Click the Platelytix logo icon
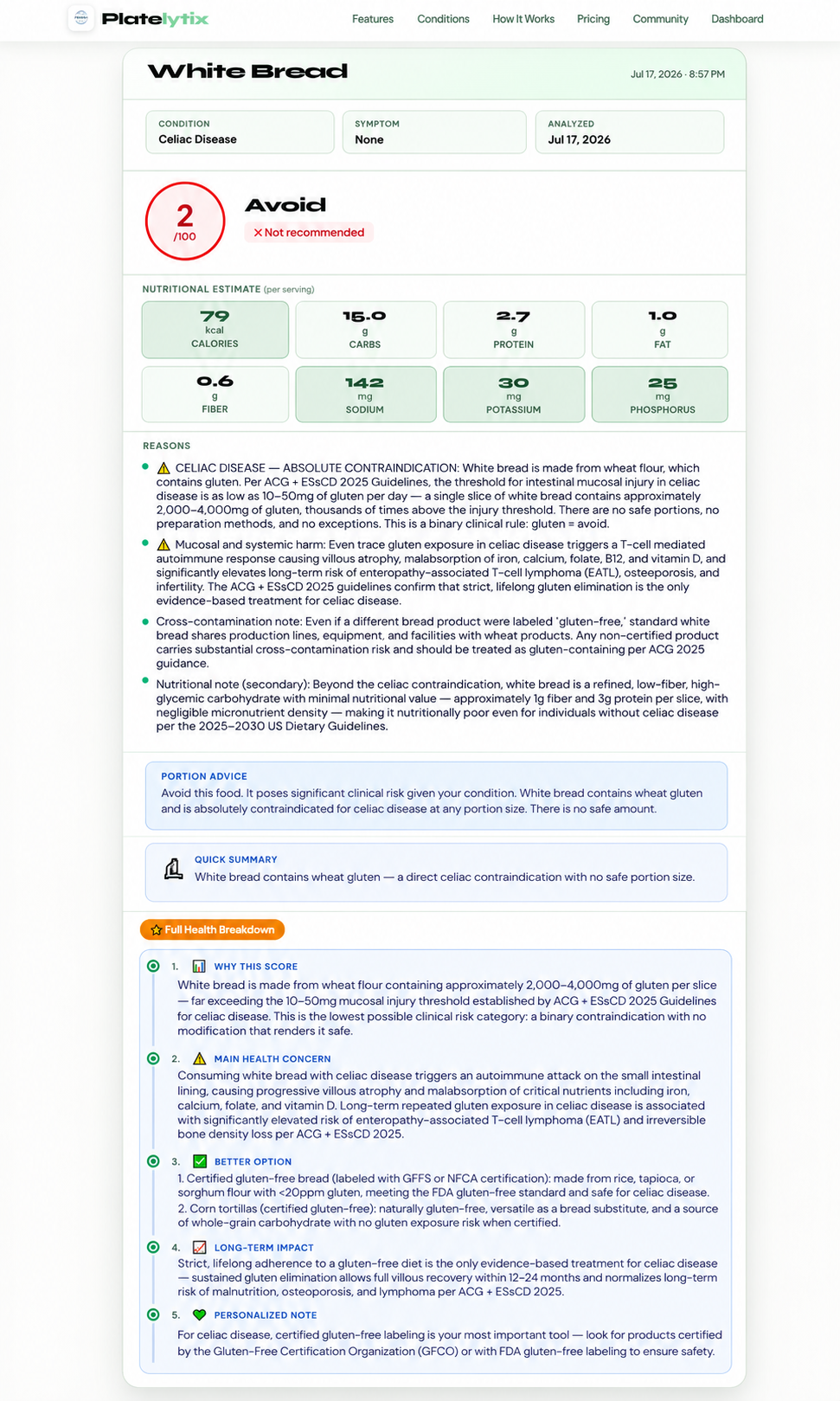This screenshot has height=1401, width=840. pyautogui.click(x=81, y=18)
